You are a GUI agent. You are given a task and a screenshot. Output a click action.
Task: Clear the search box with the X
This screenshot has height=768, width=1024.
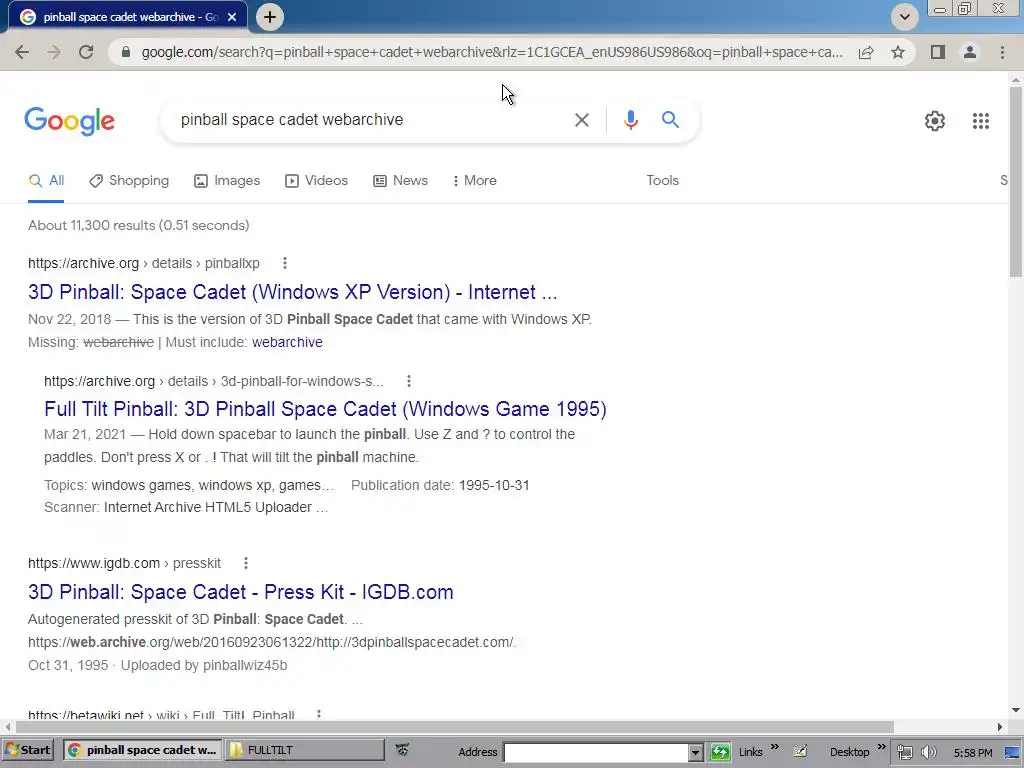click(x=581, y=120)
